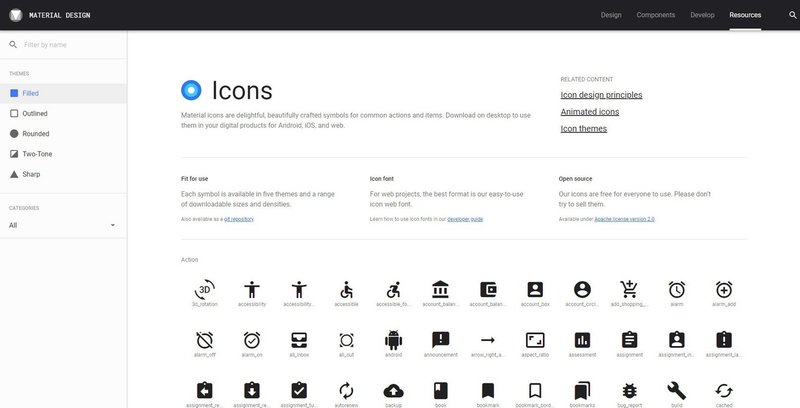Click the Material Design logo icon
This screenshot has width=800, height=408.
pyautogui.click(x=16, y=15)
